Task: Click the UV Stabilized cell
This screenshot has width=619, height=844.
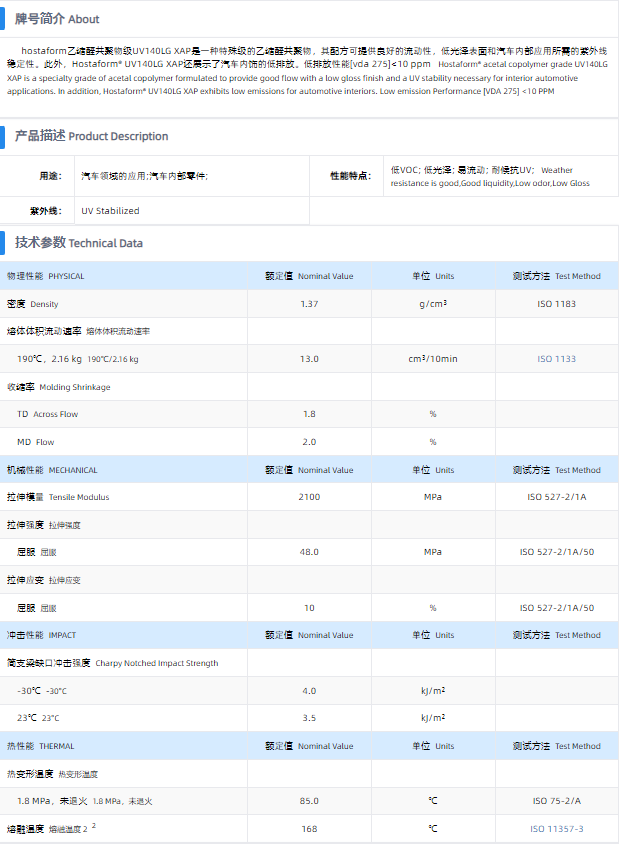Action: tap(110, 211)
